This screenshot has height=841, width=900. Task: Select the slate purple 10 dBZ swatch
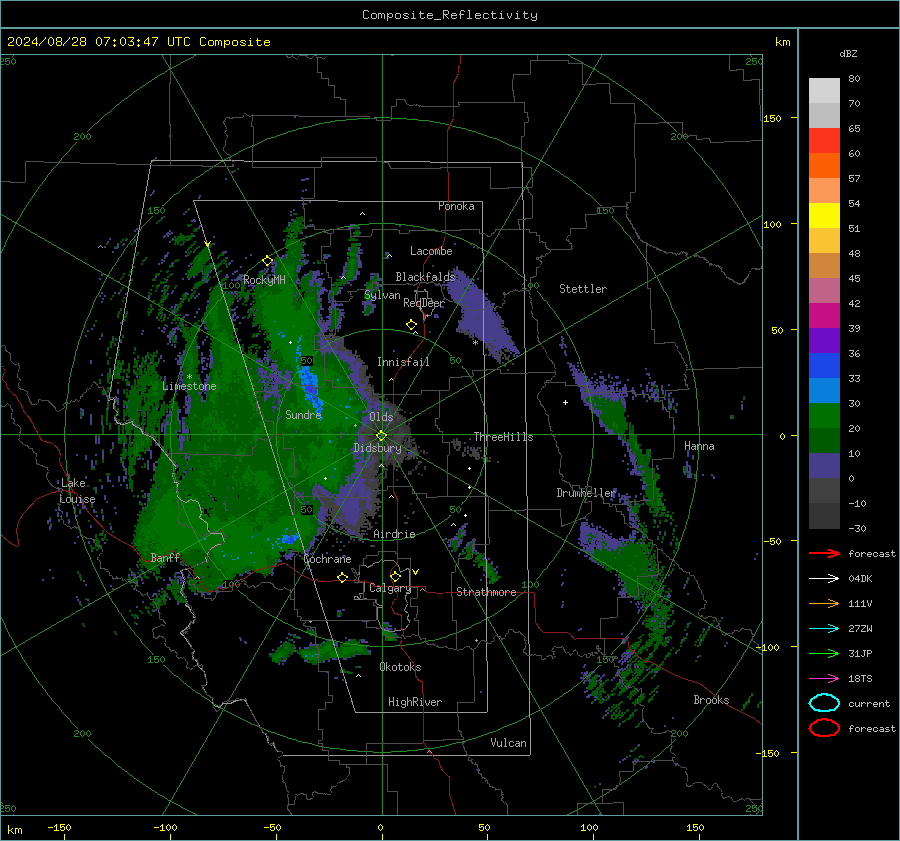[x=824, y=466]
